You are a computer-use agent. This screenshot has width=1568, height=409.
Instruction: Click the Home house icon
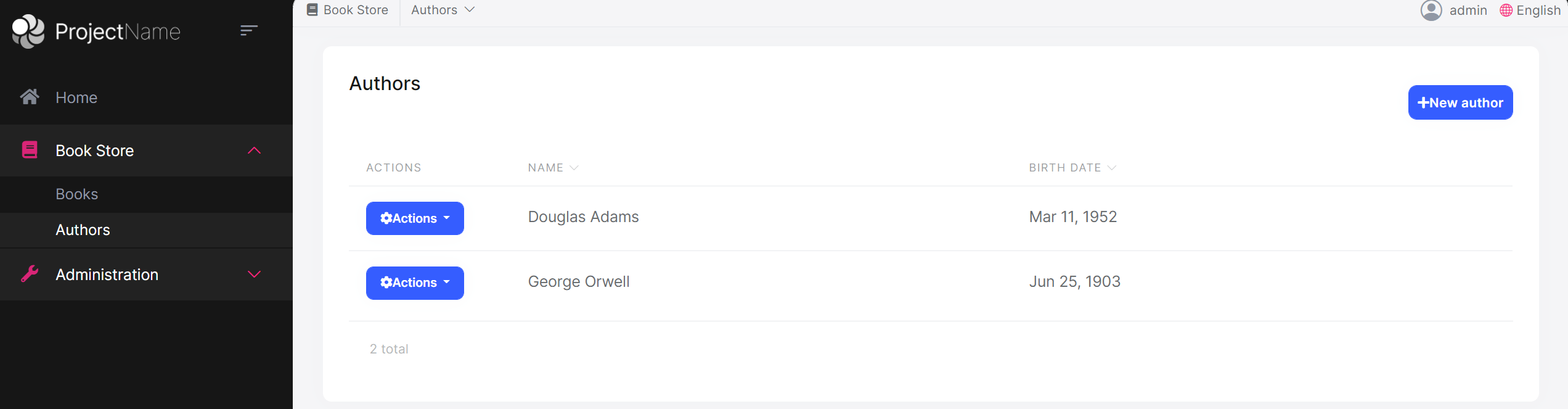coord(30,97)
